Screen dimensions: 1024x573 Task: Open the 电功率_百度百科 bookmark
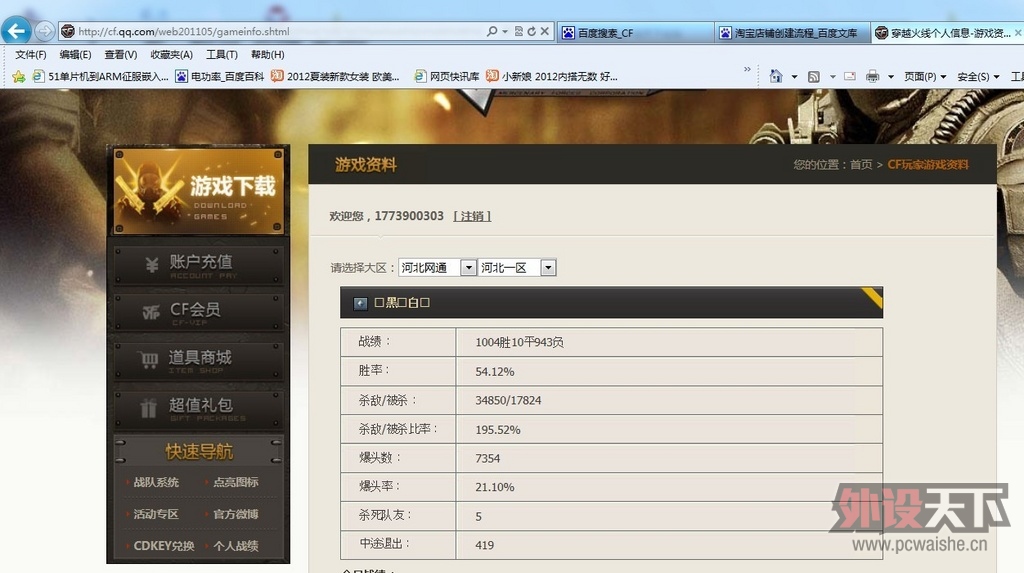coord(219,76)
